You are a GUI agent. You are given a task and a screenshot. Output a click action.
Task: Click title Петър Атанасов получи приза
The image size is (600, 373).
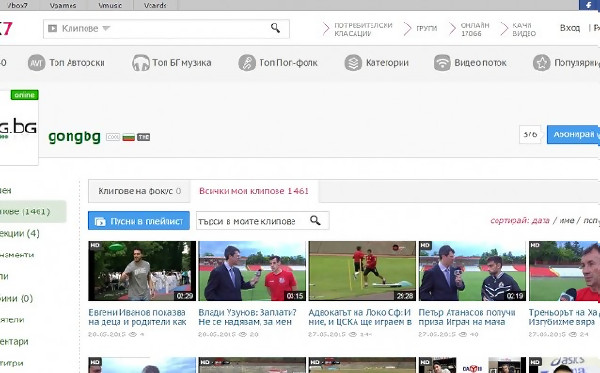click(467, 318)
